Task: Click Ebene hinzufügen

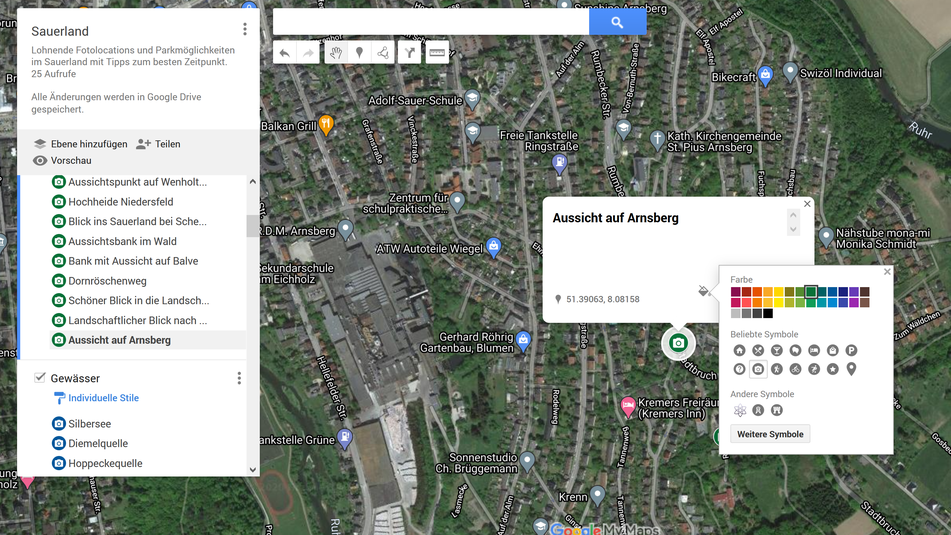Action: [x=80, y=144]
